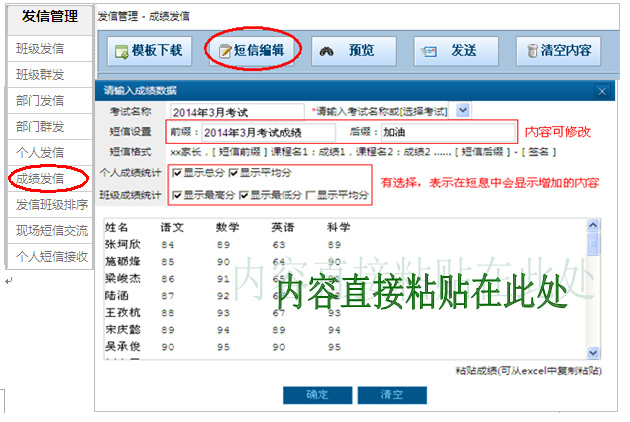The height and width of the screenshot is (422, 630).
Task: Click the 清空内容 trash can icon
Action: (533, 51)
